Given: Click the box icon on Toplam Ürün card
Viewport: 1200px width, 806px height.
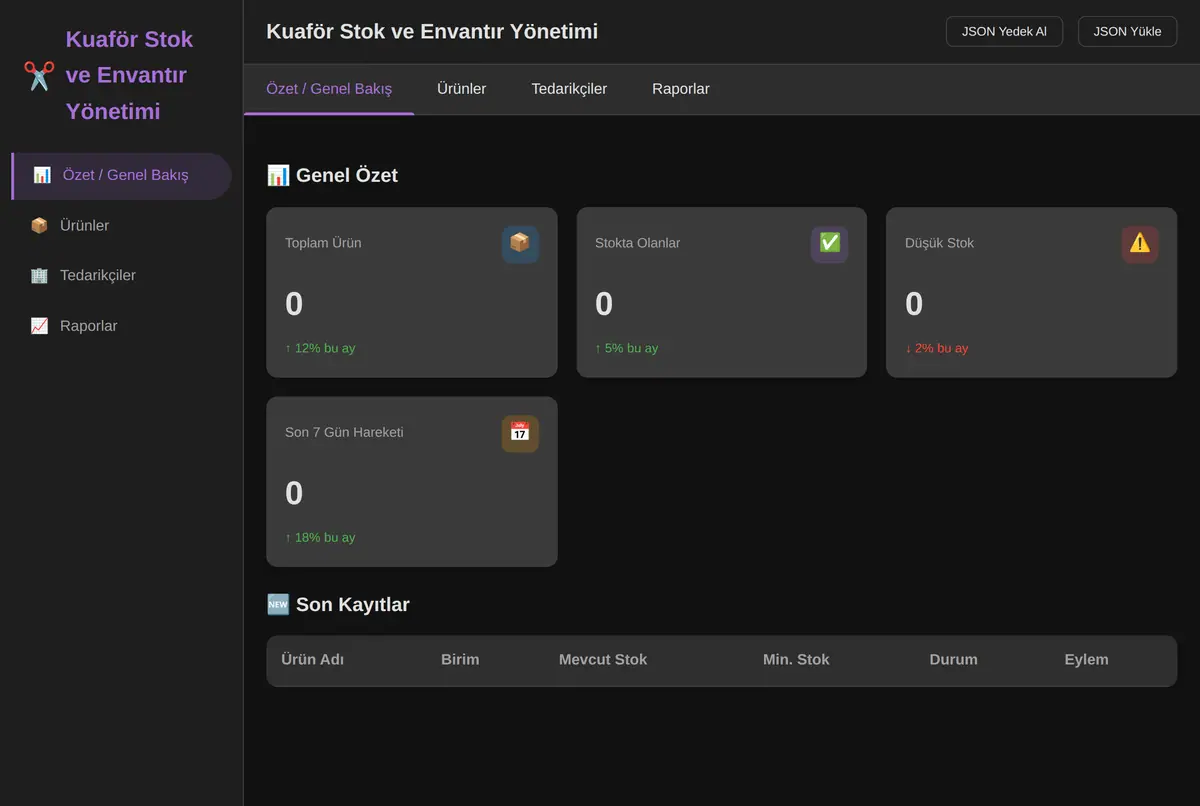Looking at the screenshot, I should [520, 244].
